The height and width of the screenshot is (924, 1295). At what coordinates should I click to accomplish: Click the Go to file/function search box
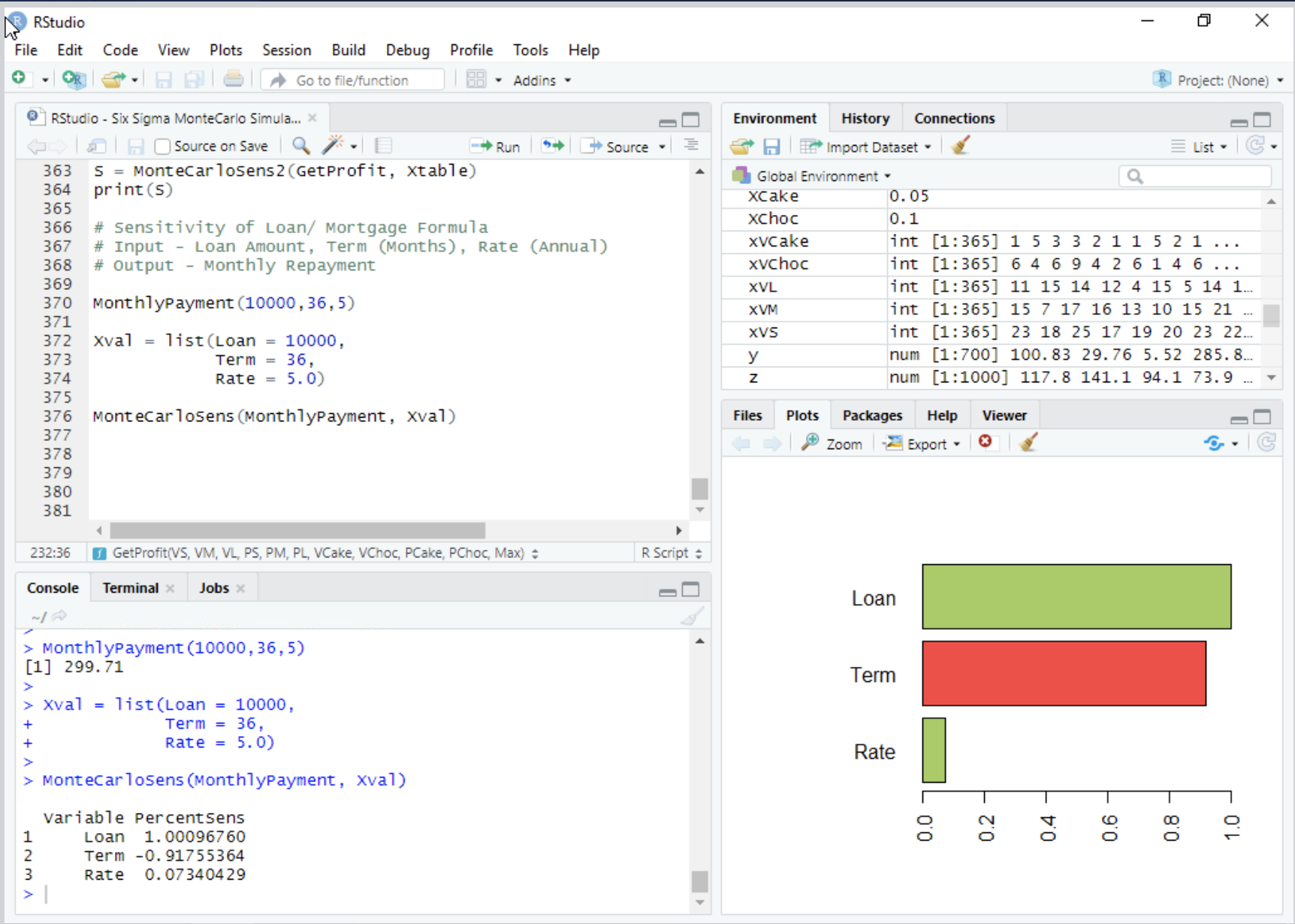[x=353, y=80]
